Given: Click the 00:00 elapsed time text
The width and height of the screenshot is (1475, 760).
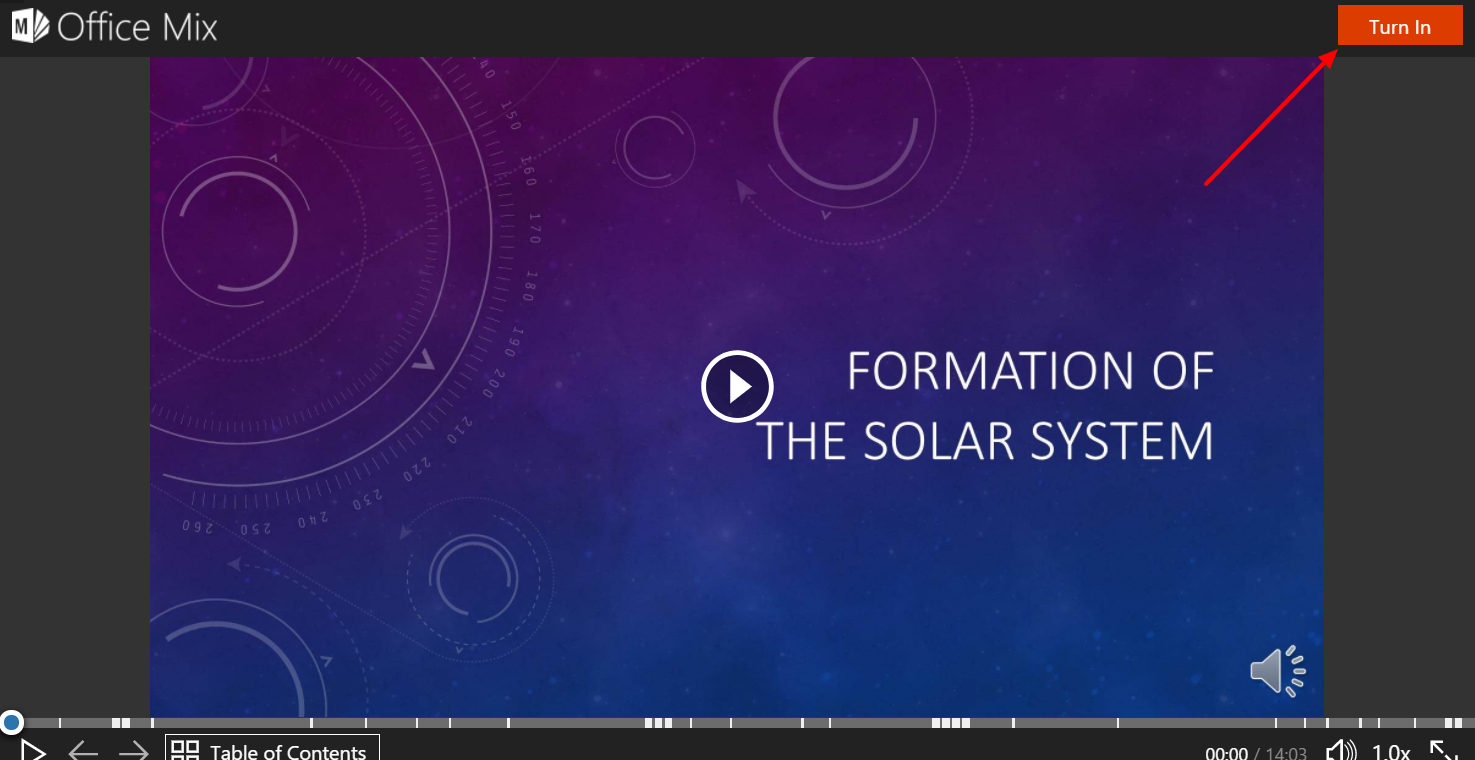Looking at the screenshot, I should (1226, 754).
